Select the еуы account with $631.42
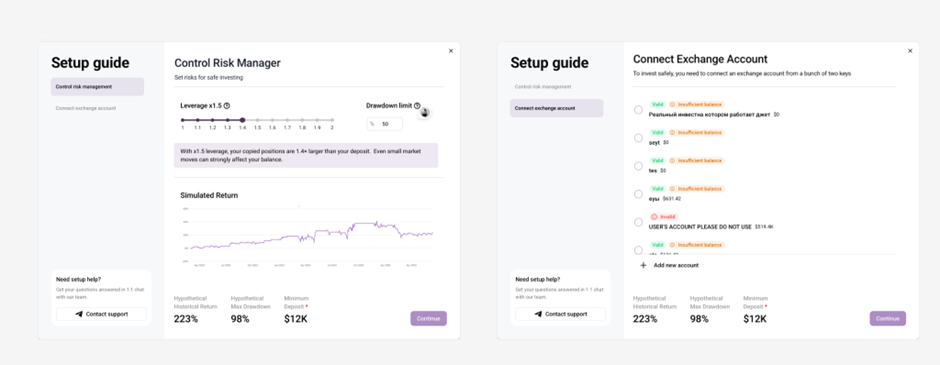940x365 pixels. click(638, 194)
